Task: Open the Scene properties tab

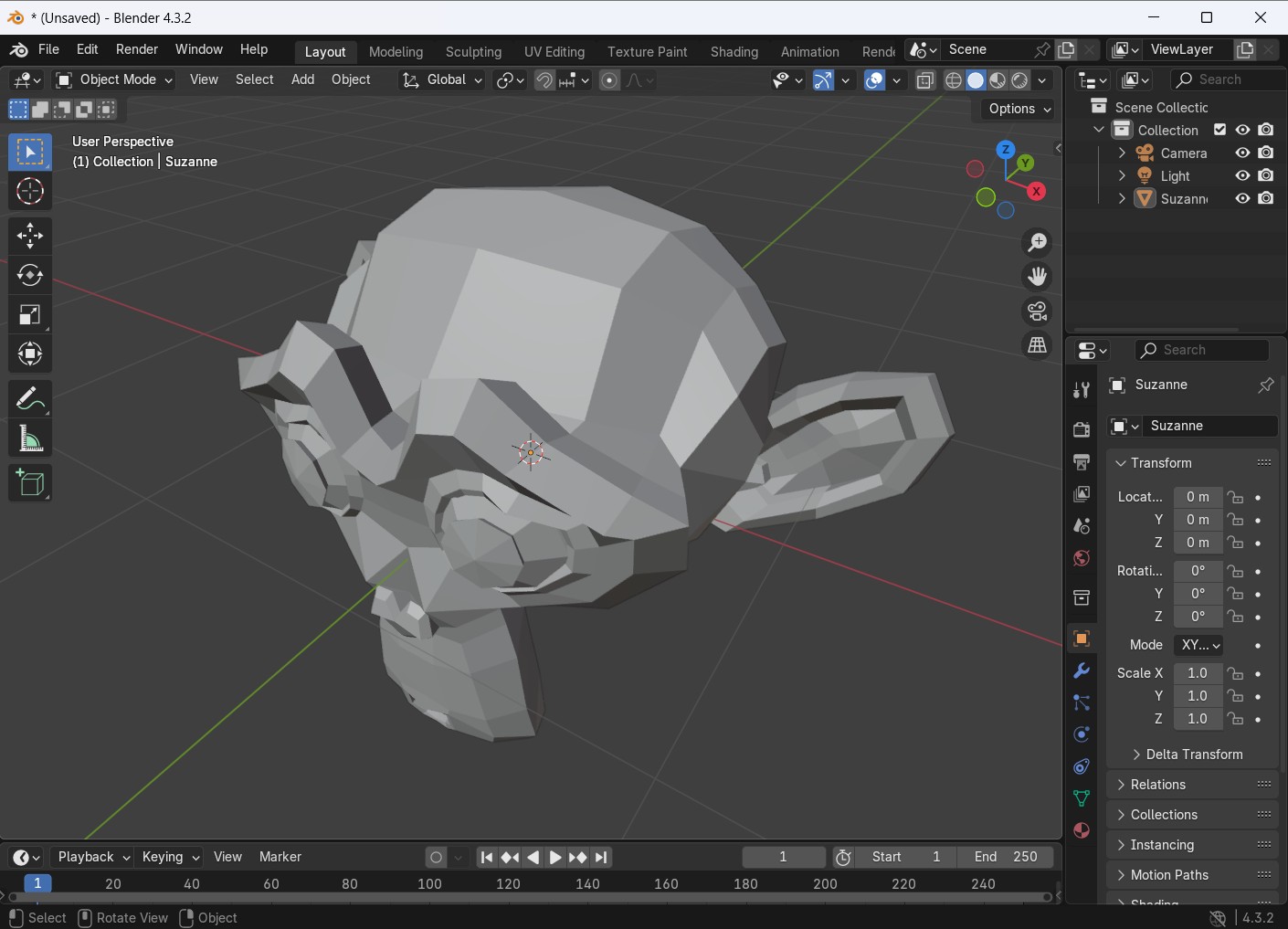Action: tap(1082, 526)
